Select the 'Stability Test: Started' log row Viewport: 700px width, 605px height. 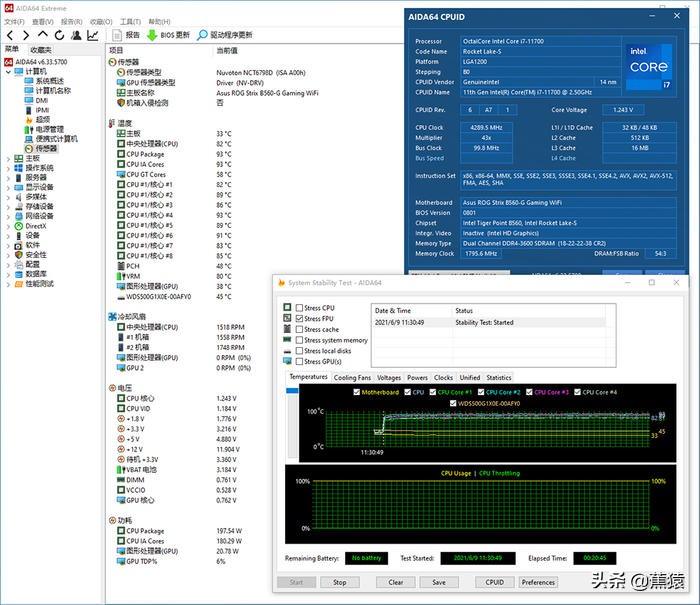point(488,322)
